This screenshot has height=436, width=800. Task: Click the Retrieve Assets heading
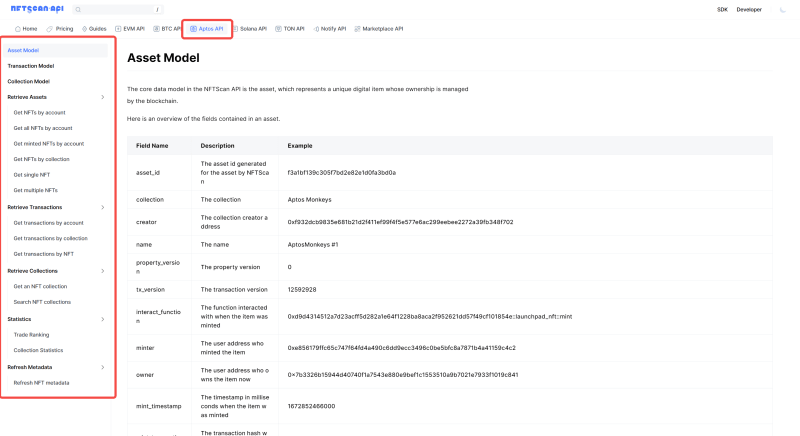(27, 97)
